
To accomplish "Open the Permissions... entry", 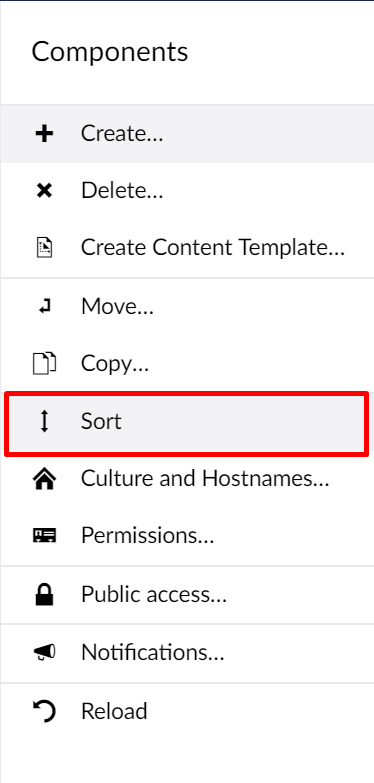I will coord(187,536).
